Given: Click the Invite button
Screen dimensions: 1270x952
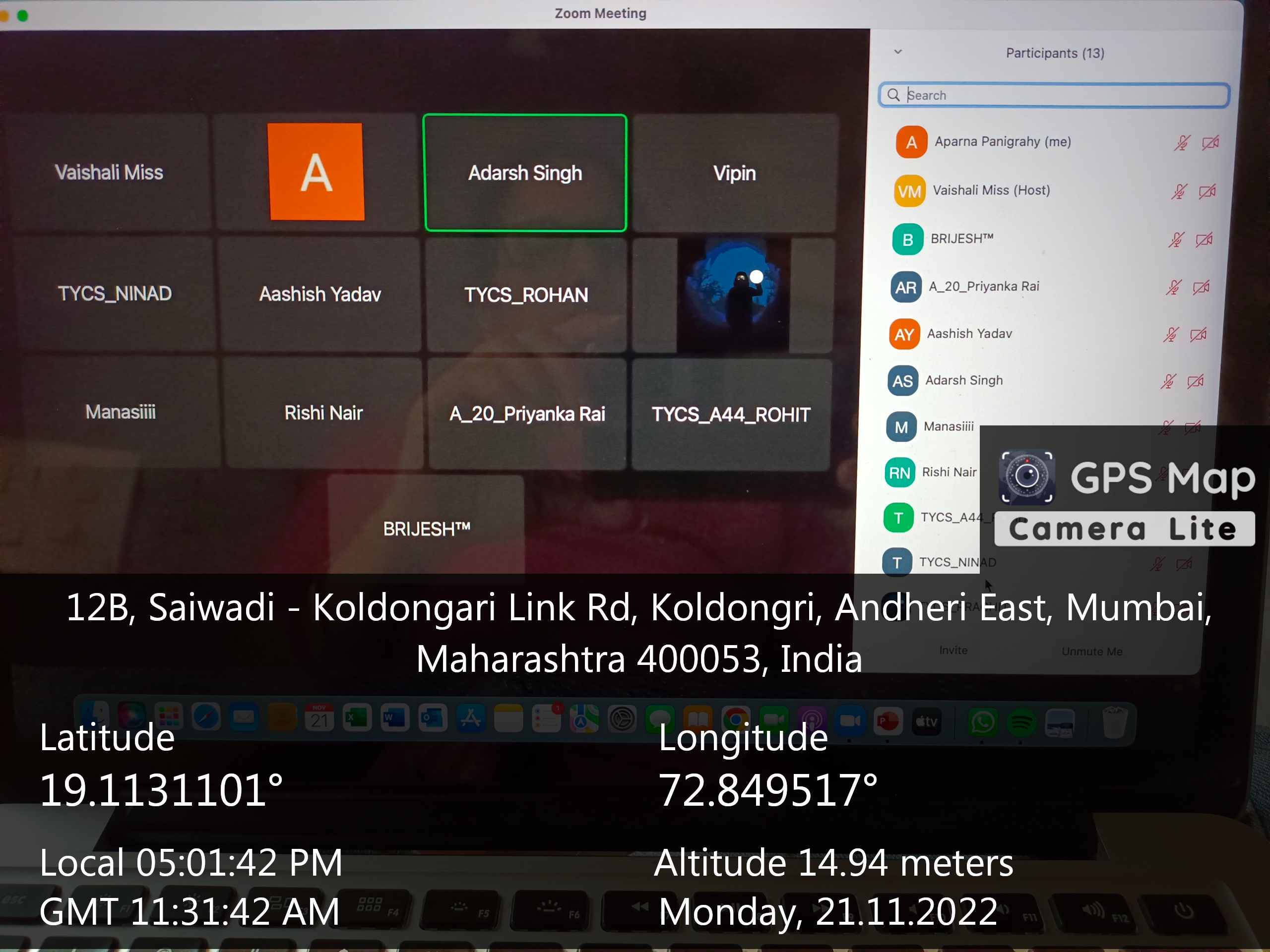Looking at the screenshot, I should 953,650.
